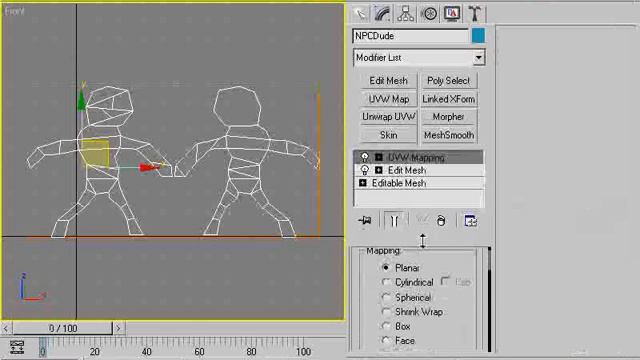Click frame 80 on the track bar
The image size is (640, 360).
click(251, 351)
